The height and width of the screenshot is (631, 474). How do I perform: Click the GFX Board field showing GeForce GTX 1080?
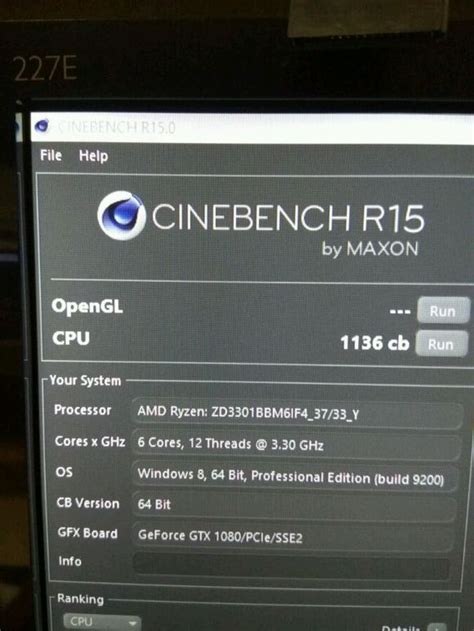[x=293, y=536]
